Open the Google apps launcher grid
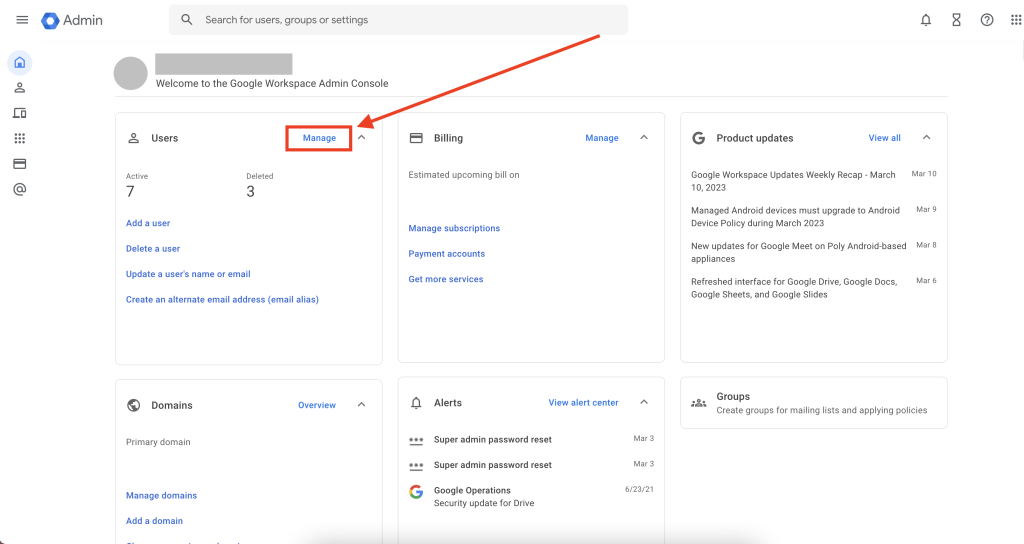This screenshot has width=1024, height=544. pos(1017,20)
